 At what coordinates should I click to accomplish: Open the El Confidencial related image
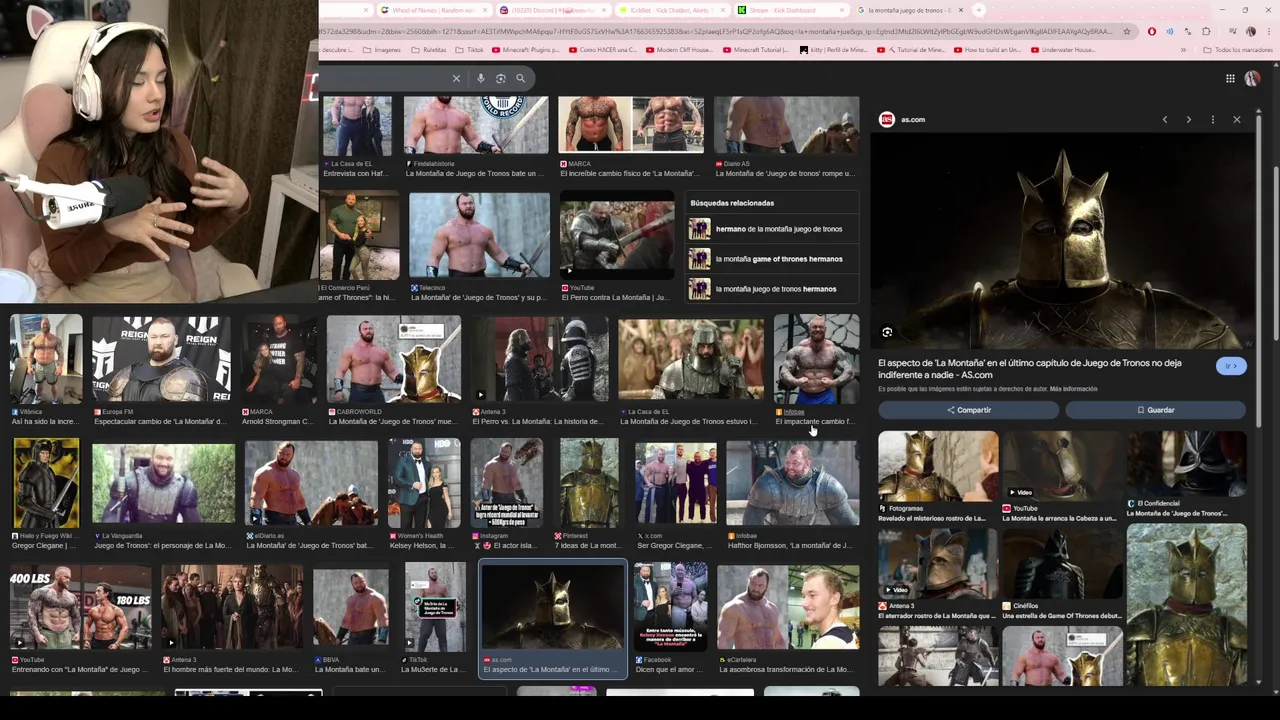(x=1187, y=464)
